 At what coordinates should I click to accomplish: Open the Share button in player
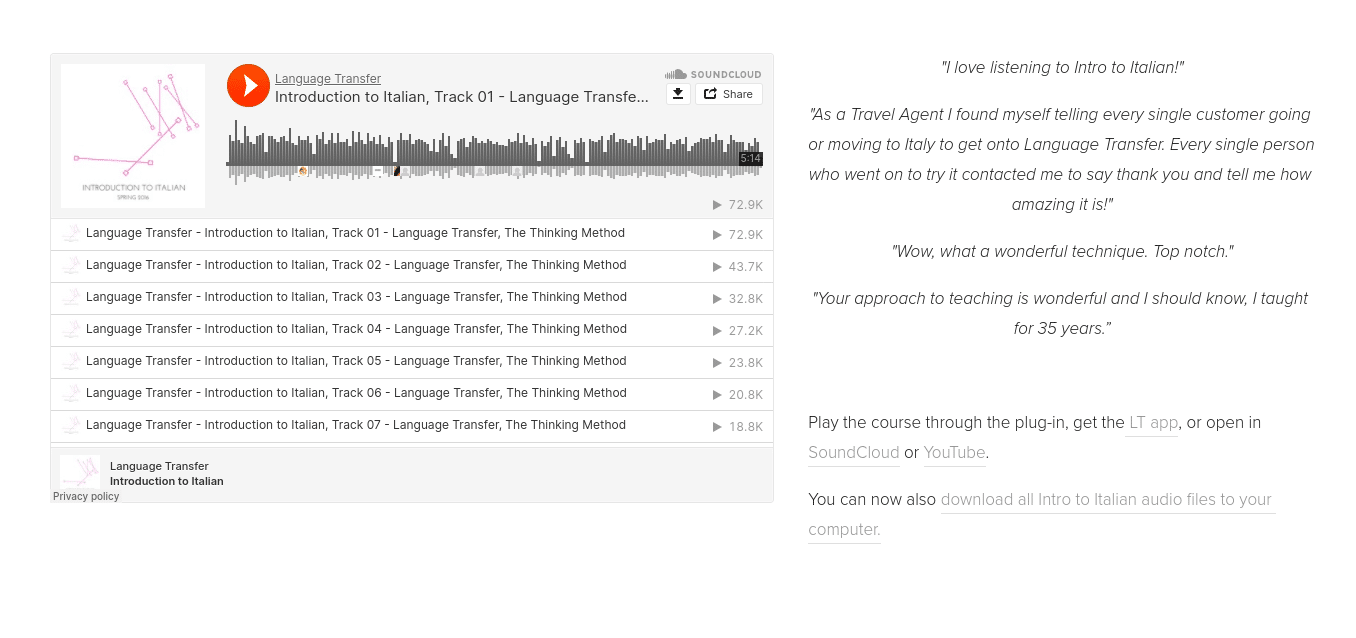click(x=728, y=94)
